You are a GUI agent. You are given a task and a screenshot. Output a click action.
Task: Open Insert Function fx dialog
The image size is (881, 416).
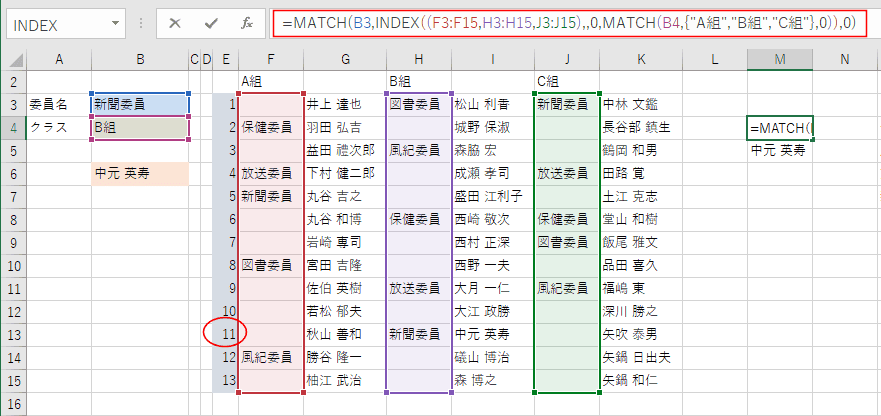246,23
